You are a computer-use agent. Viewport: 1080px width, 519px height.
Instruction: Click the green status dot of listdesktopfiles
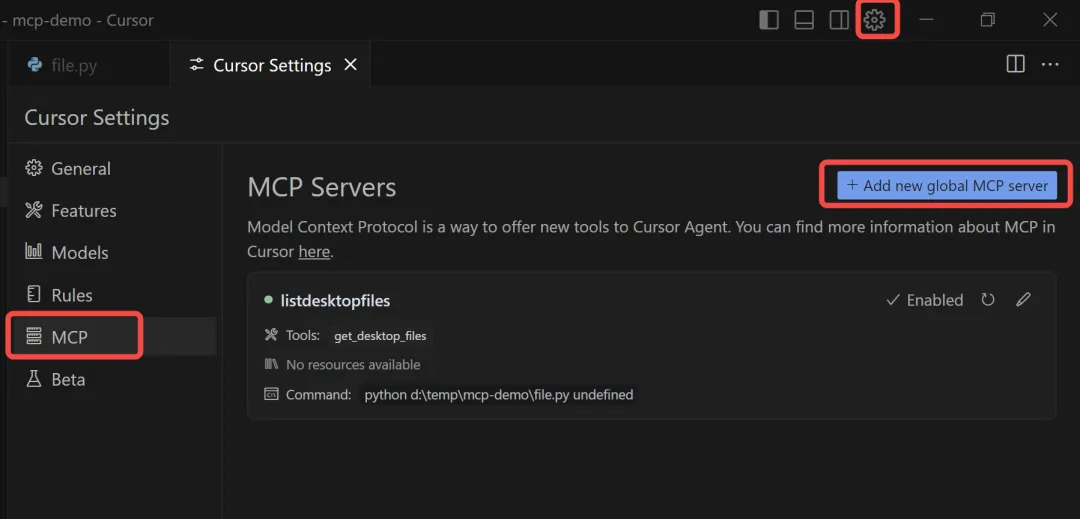(269, 300)
